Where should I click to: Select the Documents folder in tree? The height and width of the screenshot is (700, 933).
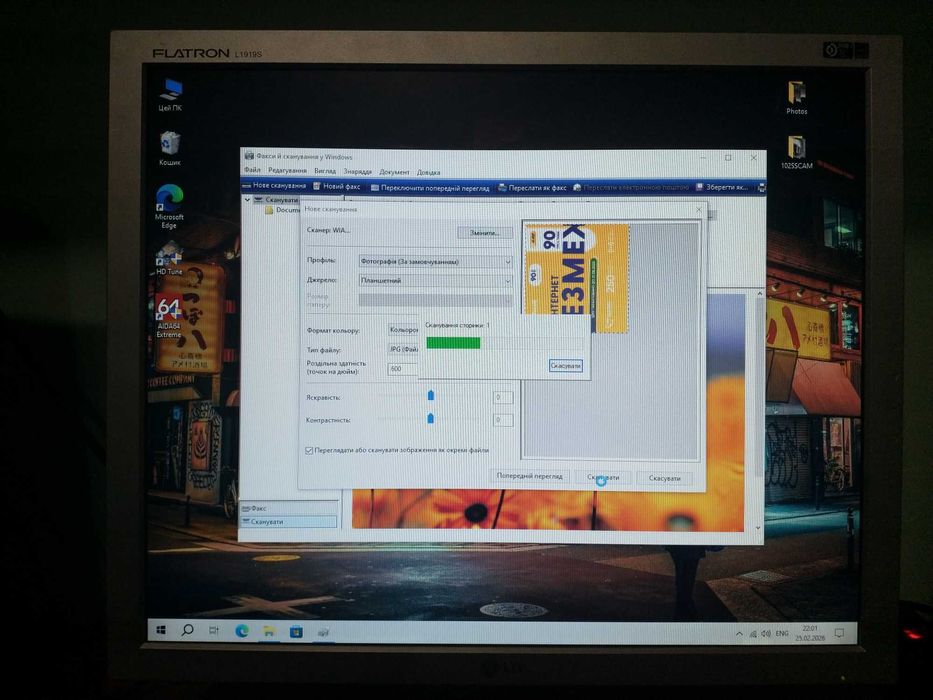283,210
